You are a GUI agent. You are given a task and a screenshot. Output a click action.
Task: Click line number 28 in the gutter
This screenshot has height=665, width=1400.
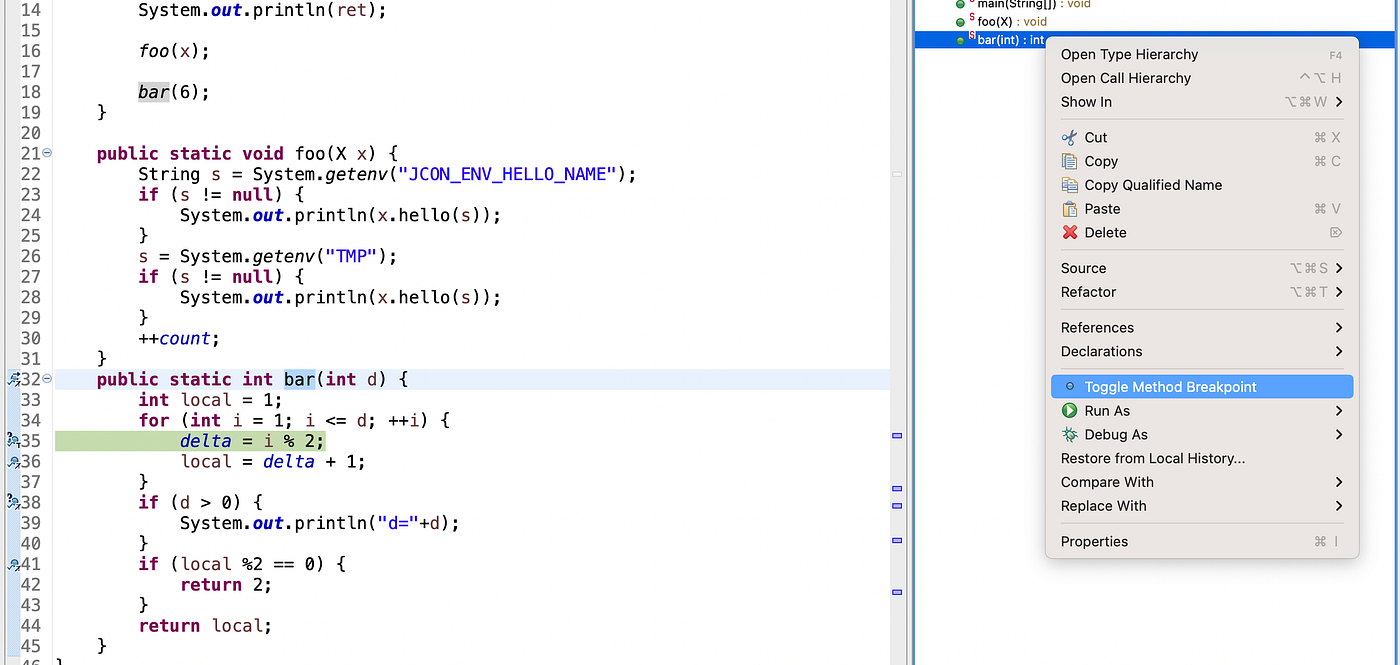[x=30, y=298]
